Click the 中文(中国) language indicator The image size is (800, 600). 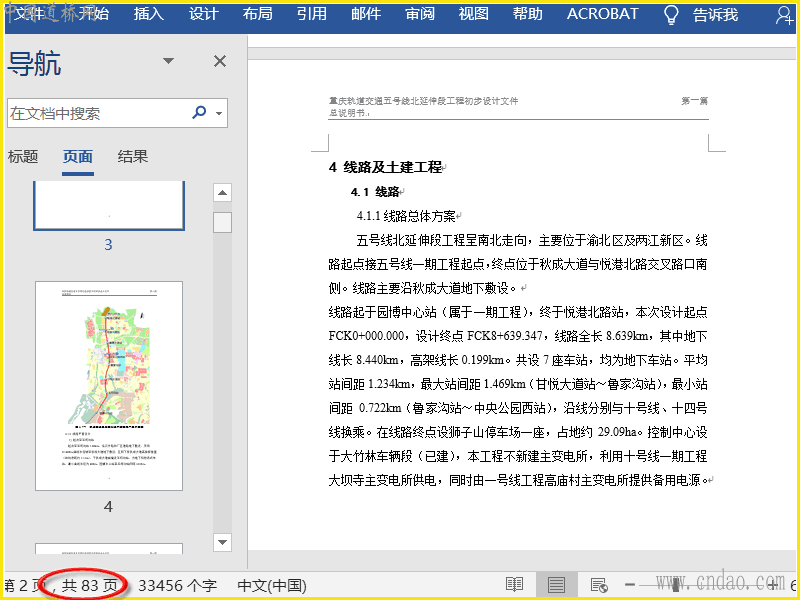pyautogui.click(x=271, y=585)
